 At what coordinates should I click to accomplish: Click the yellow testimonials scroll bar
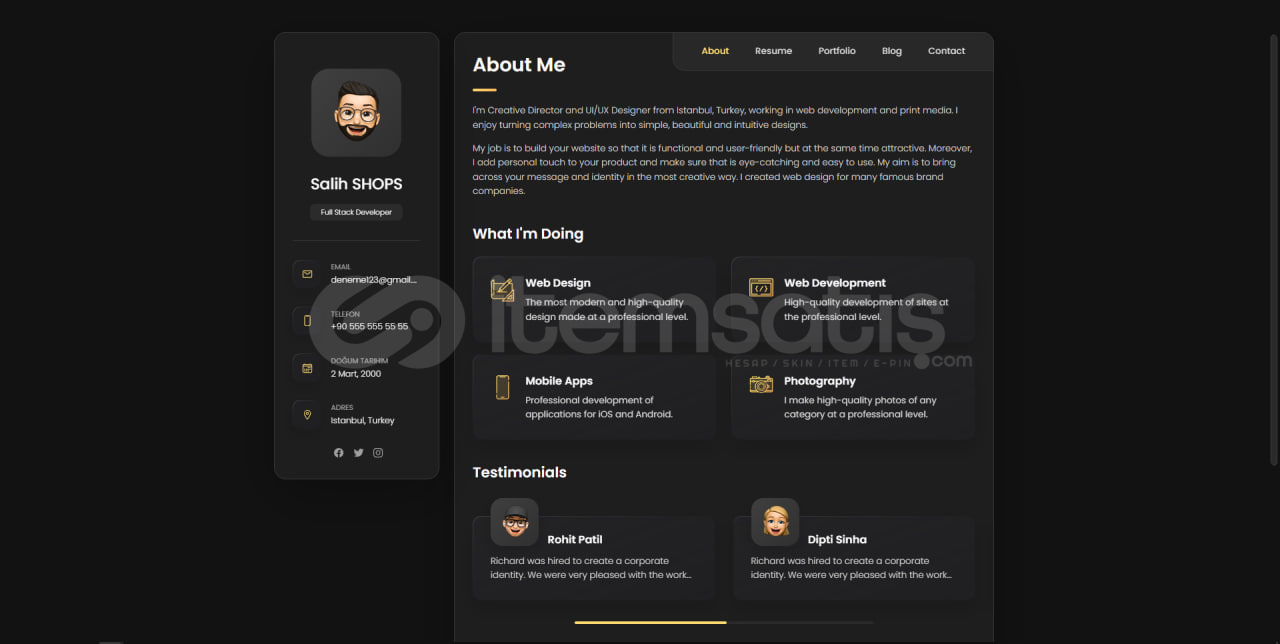pos(650,622)
